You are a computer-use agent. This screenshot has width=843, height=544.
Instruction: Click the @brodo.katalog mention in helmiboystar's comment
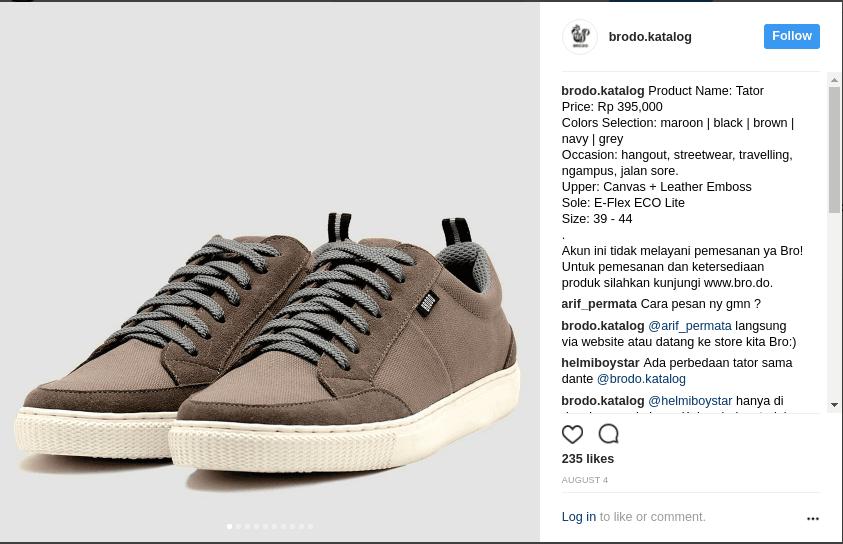(641, 379)
